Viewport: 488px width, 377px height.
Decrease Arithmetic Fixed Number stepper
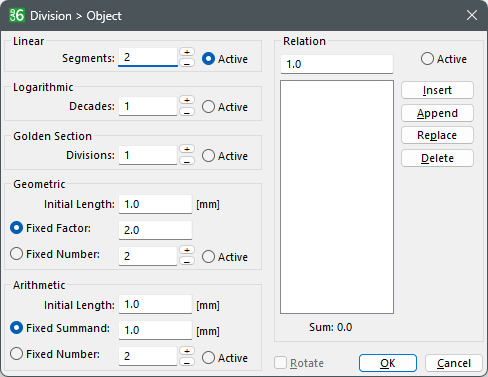click(x=187, y=362)
